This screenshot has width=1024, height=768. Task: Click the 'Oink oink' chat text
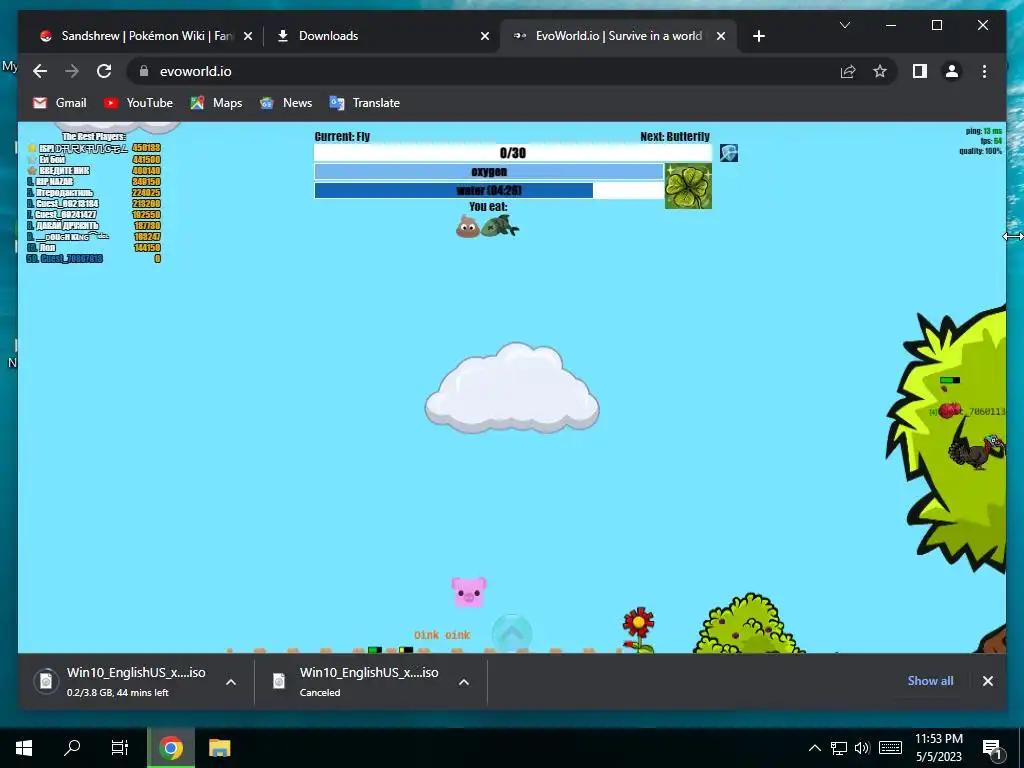[442, 635]
